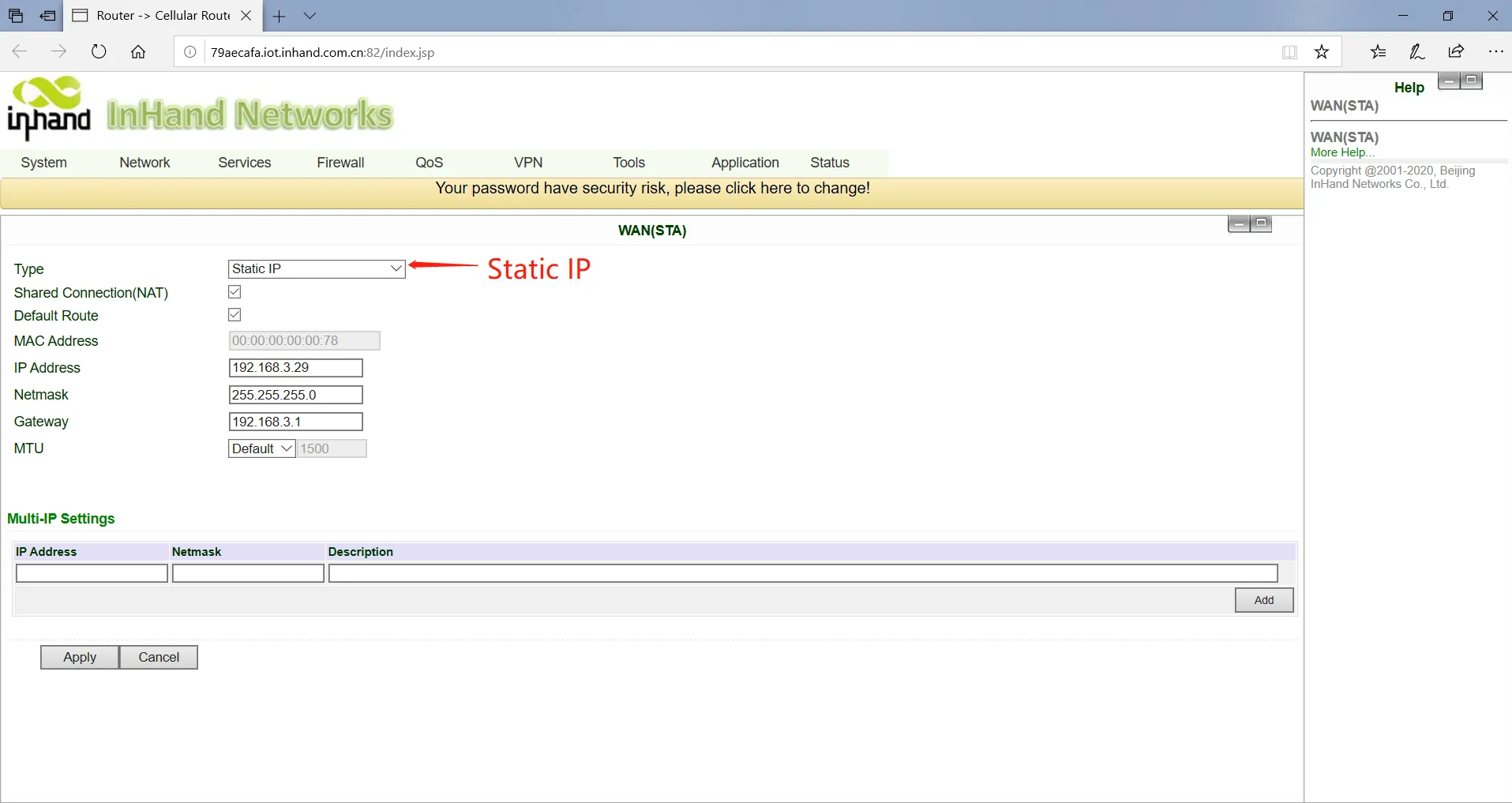Maximize the Help panel
Viewport: 1512px width, 803px height.
click(1471, 81)
